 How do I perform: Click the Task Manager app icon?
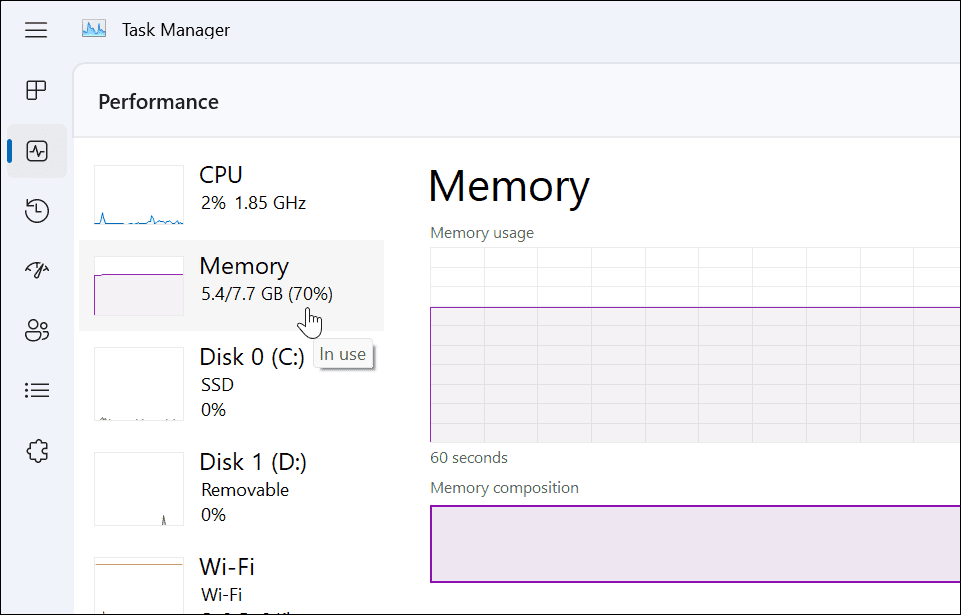(94, 29)
